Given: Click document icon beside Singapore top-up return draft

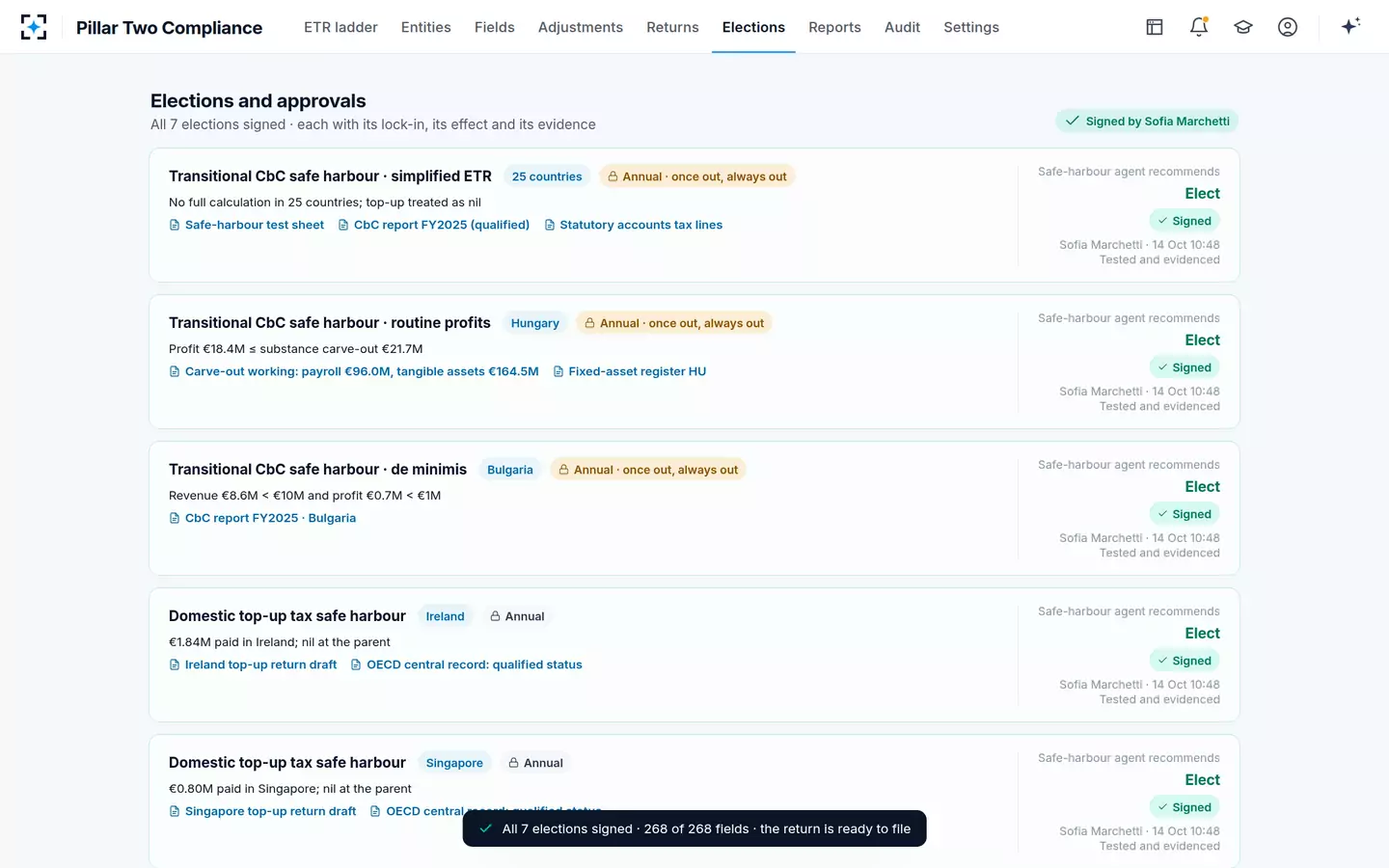Looking at the screenshot, I should point(175,811).
